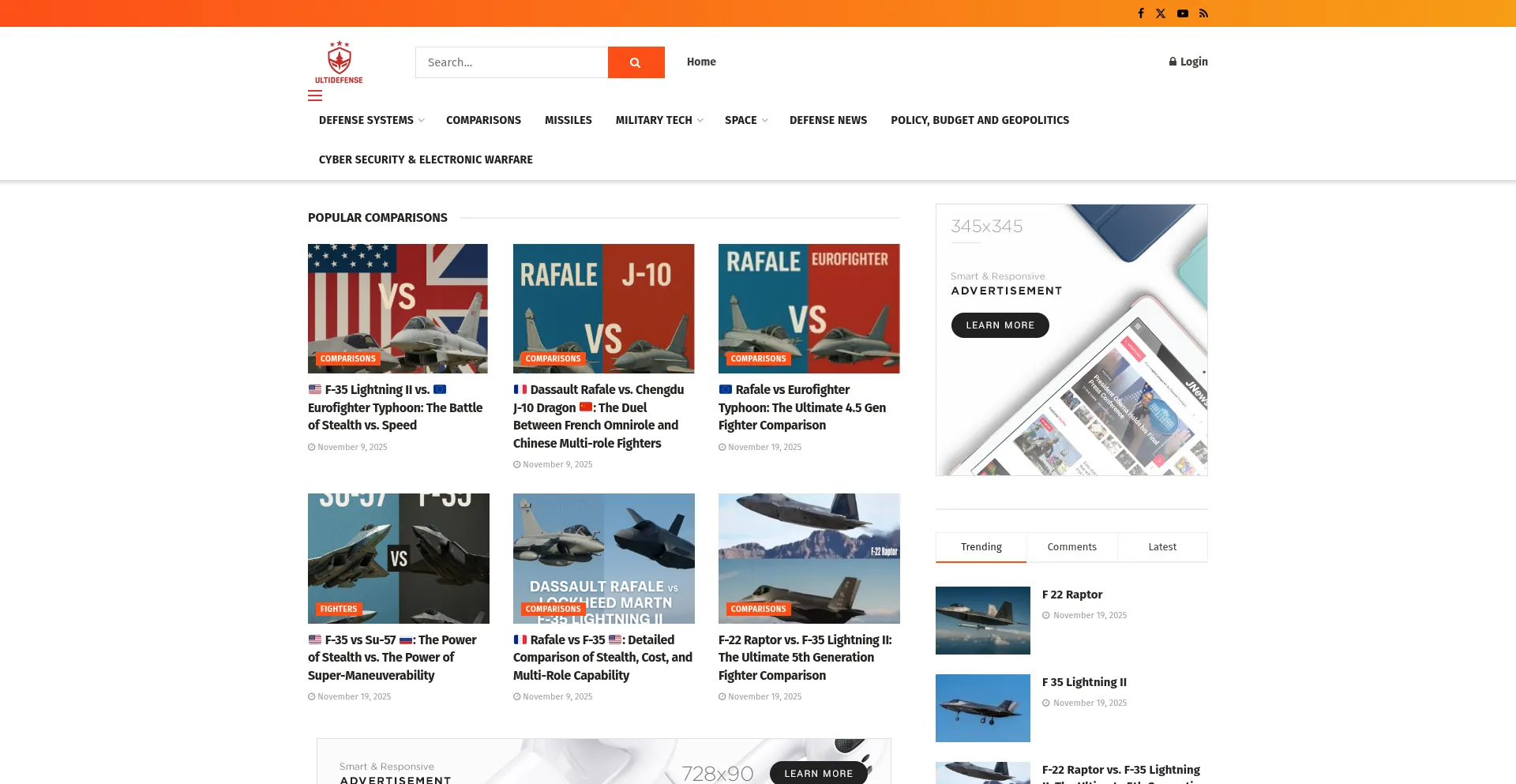The height and width of the screenshot is (784, 1516).
Task: Click Learn More on the 345x345 ad
Action: (x=1000, y=325)
